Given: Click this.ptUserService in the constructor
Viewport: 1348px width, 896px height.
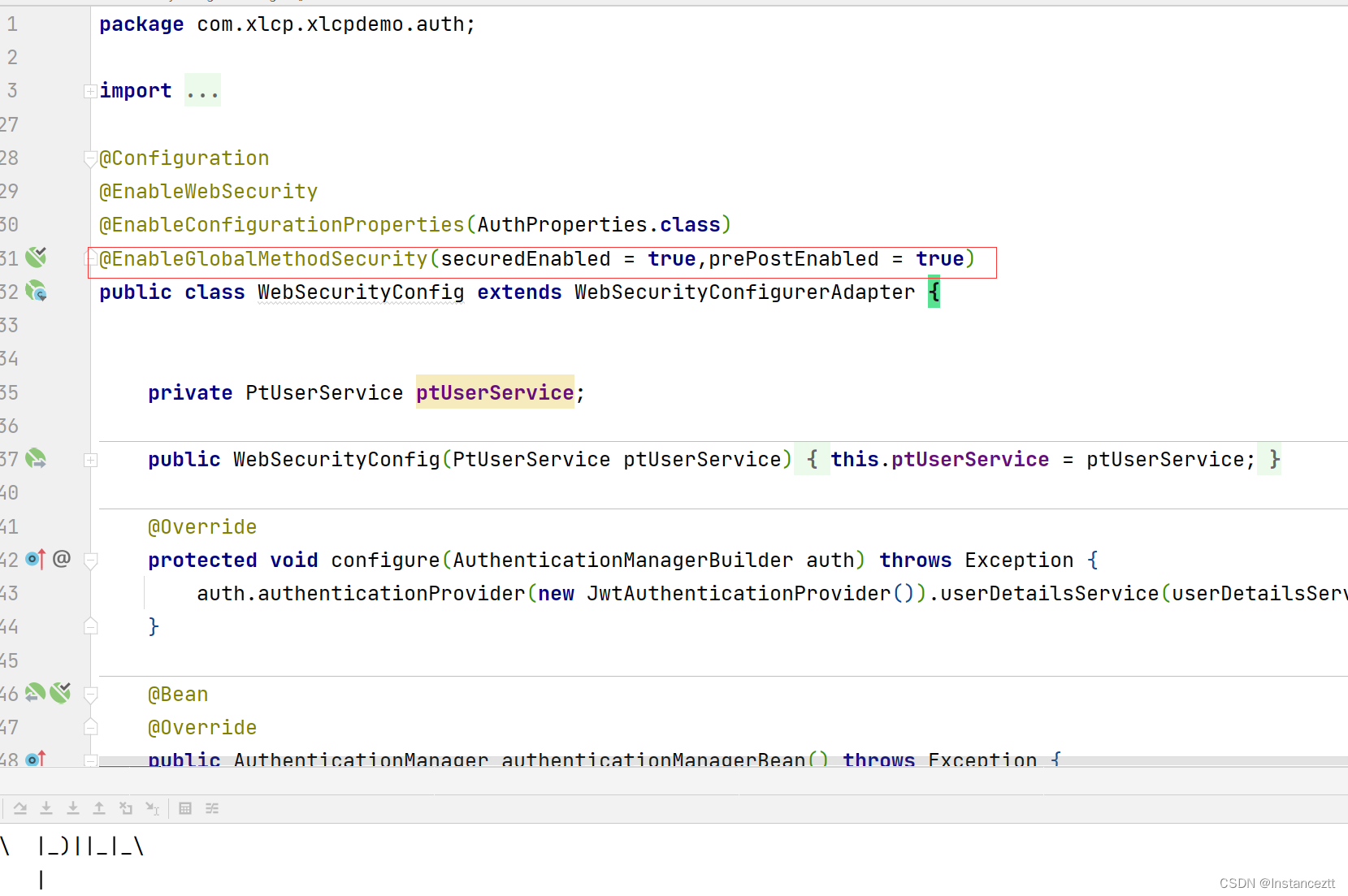Looking at the screenshot, I should pos(939,460).
